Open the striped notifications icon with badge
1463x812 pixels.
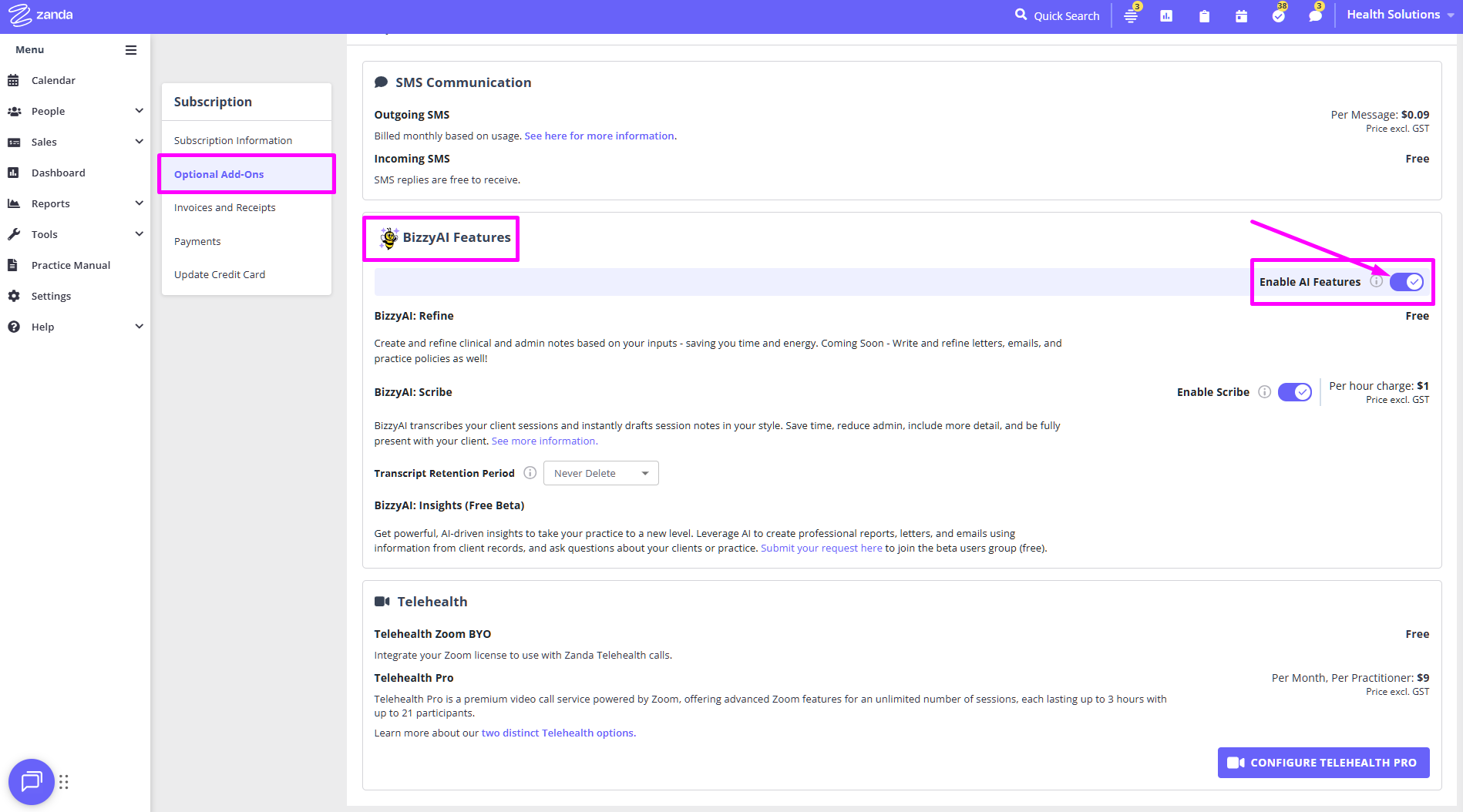1130,16
